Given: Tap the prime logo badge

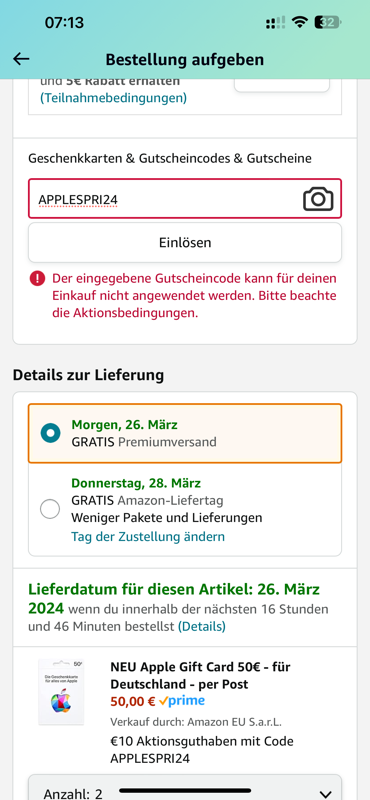Looking at the screenshot, I should click(x=182, y=701).
